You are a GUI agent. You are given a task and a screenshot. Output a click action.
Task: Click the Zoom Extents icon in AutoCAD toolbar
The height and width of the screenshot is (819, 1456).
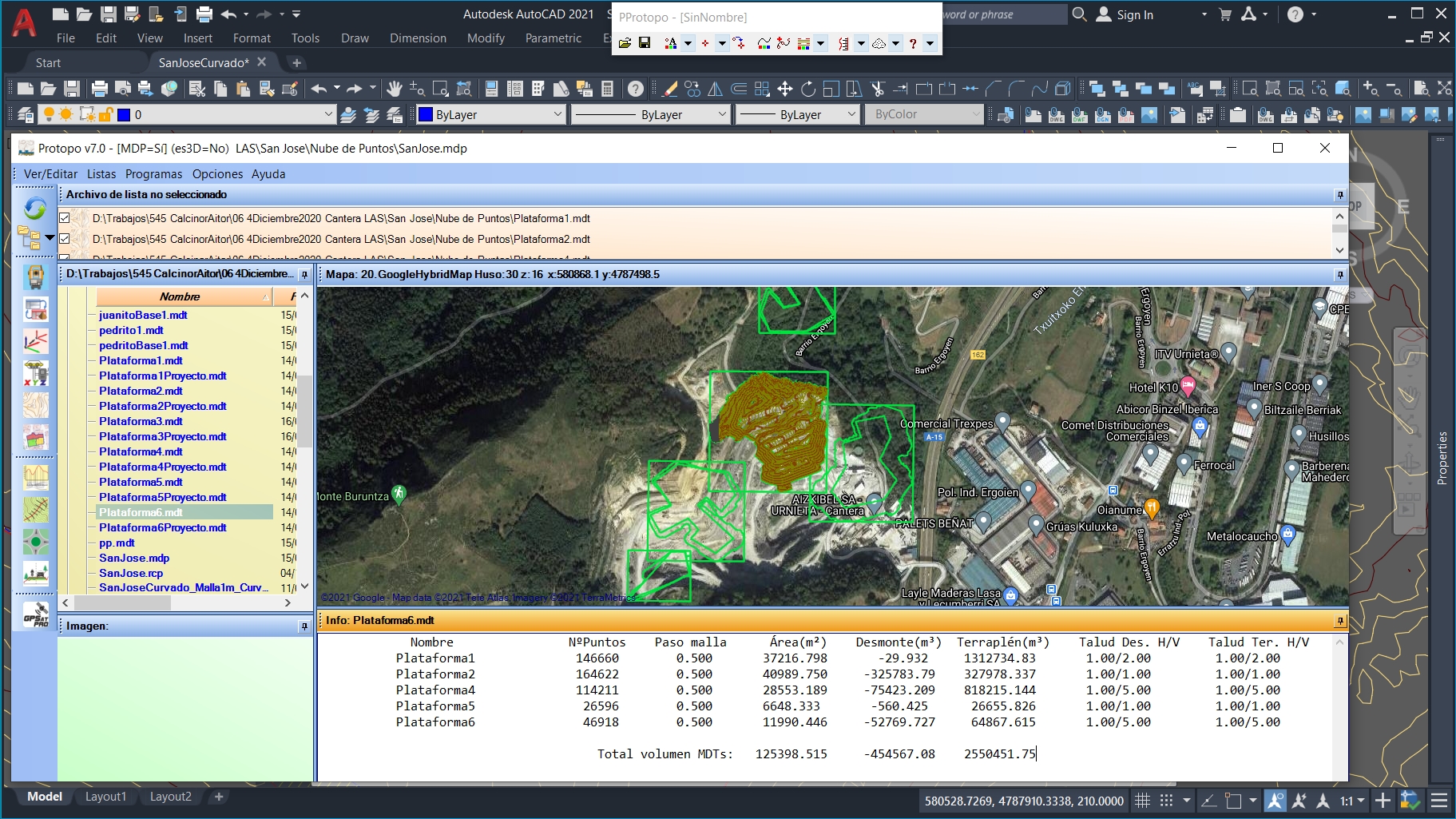coord(1444,89)
